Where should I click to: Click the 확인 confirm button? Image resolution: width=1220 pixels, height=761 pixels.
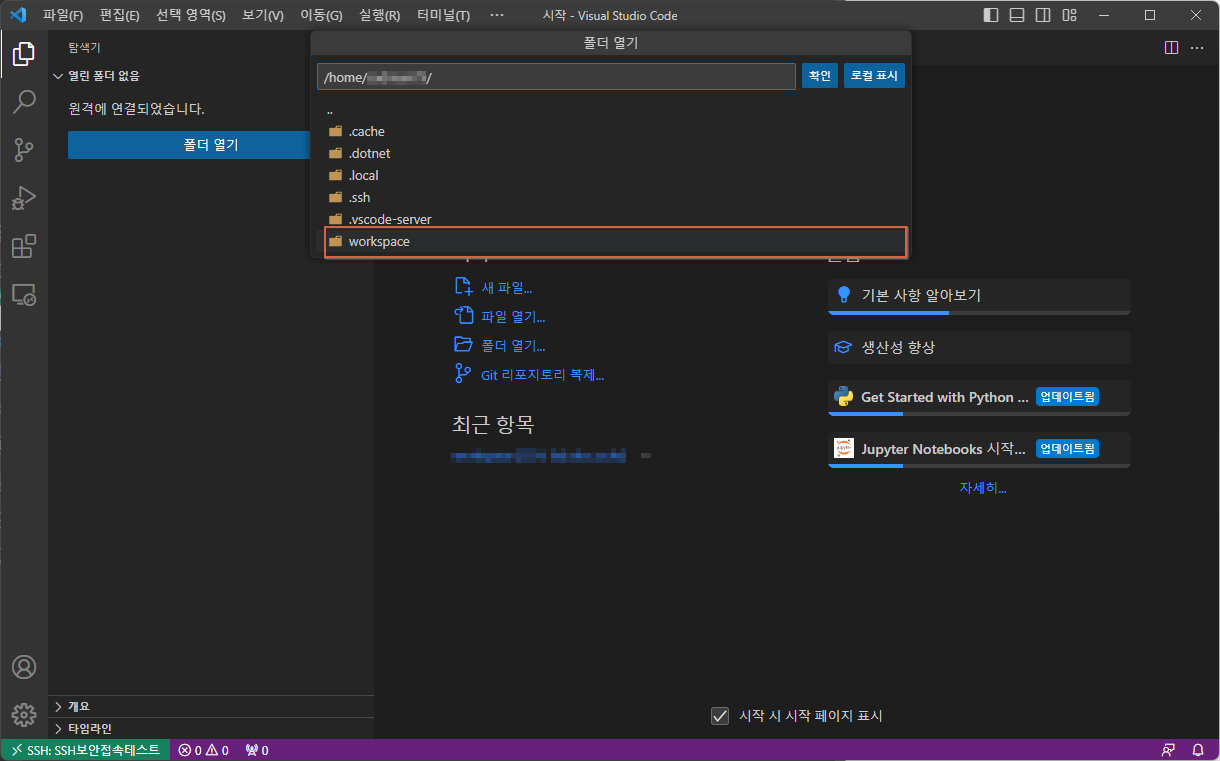click(820, 76)
